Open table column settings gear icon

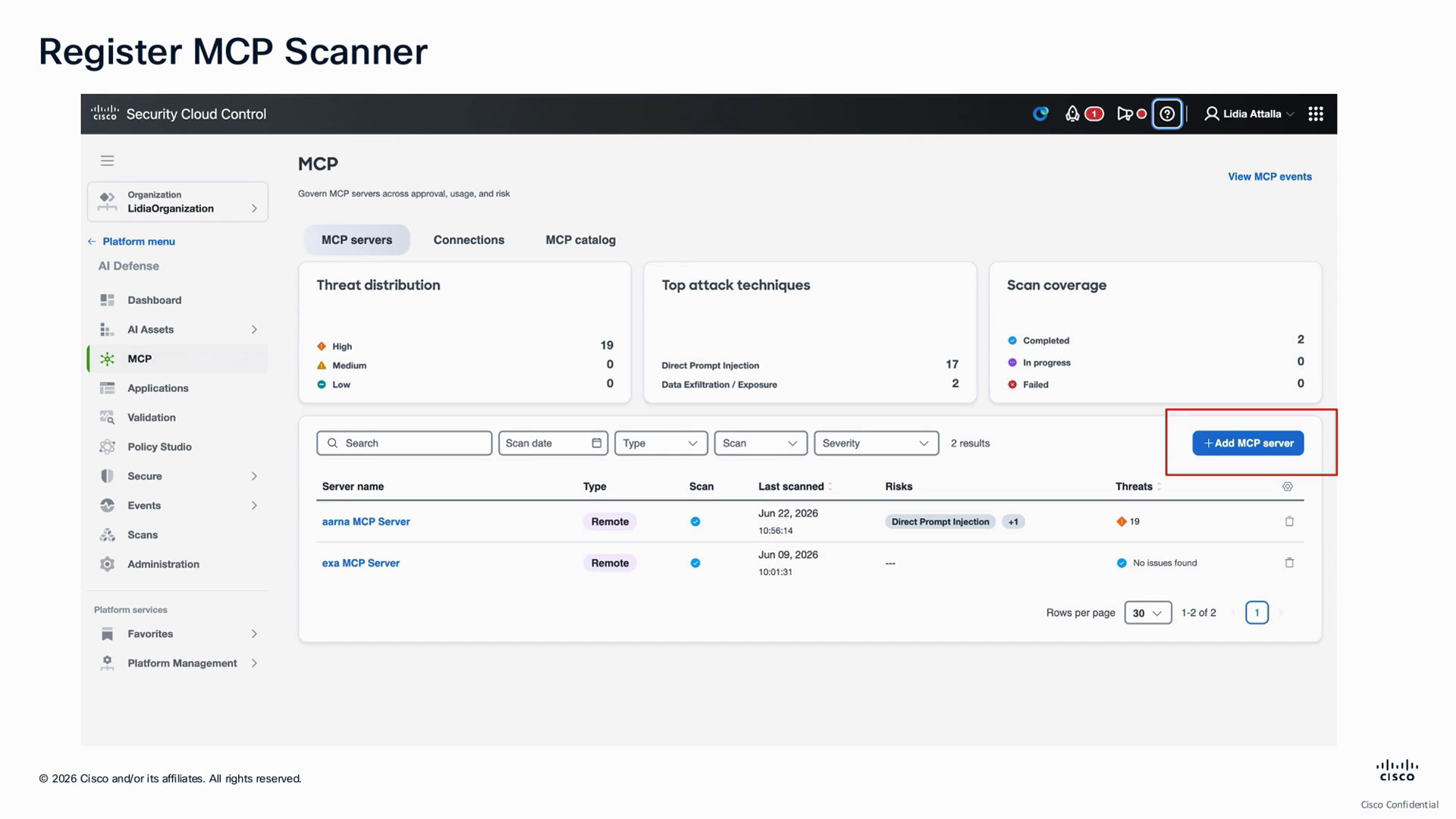point(1288,487)
